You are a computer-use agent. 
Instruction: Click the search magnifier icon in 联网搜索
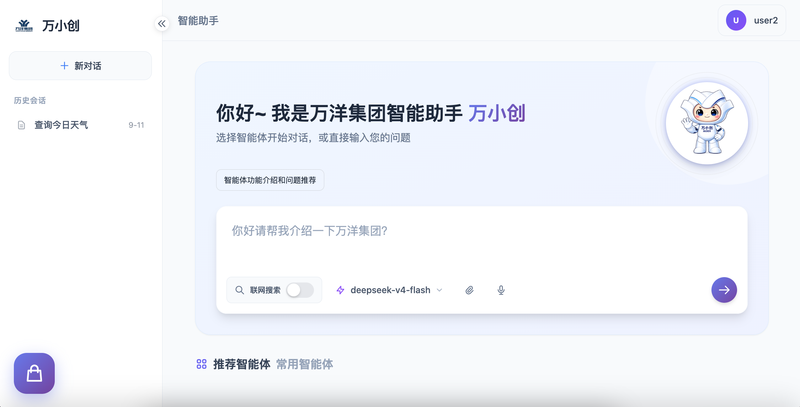[x=239, y=290]
